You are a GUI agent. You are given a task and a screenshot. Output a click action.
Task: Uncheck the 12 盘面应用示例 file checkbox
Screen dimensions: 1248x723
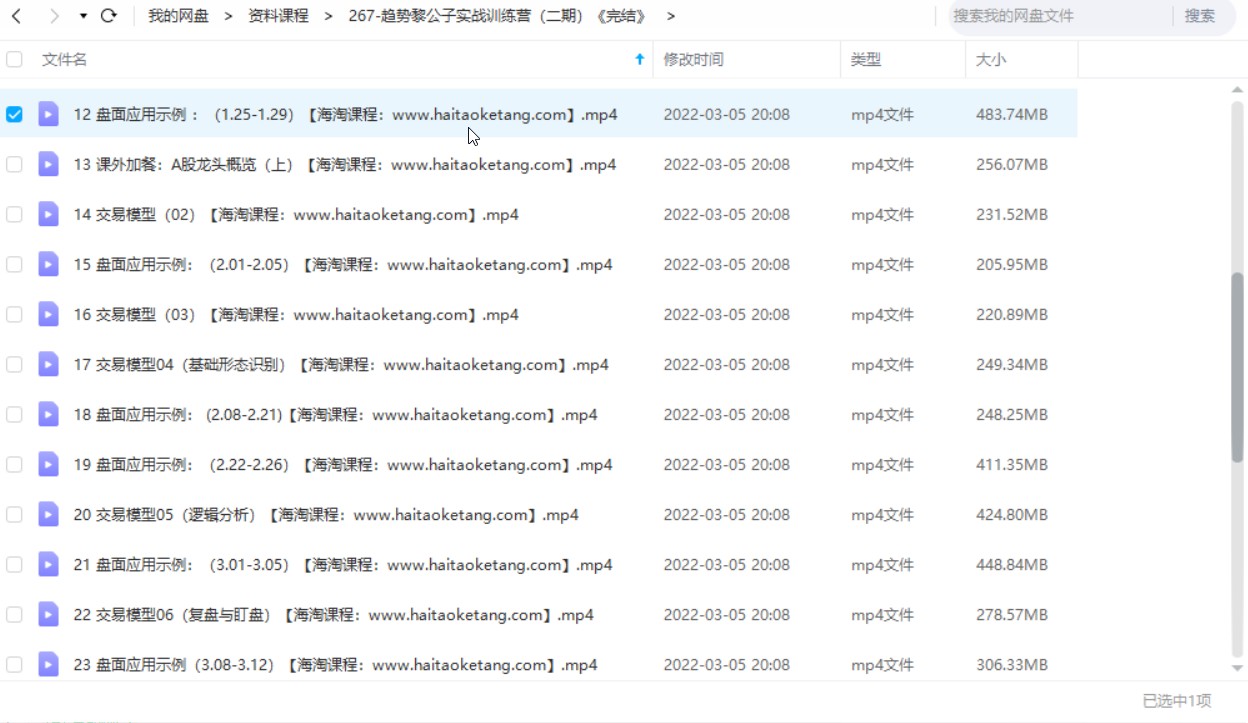pyautogui.click(x=14, y=114)
